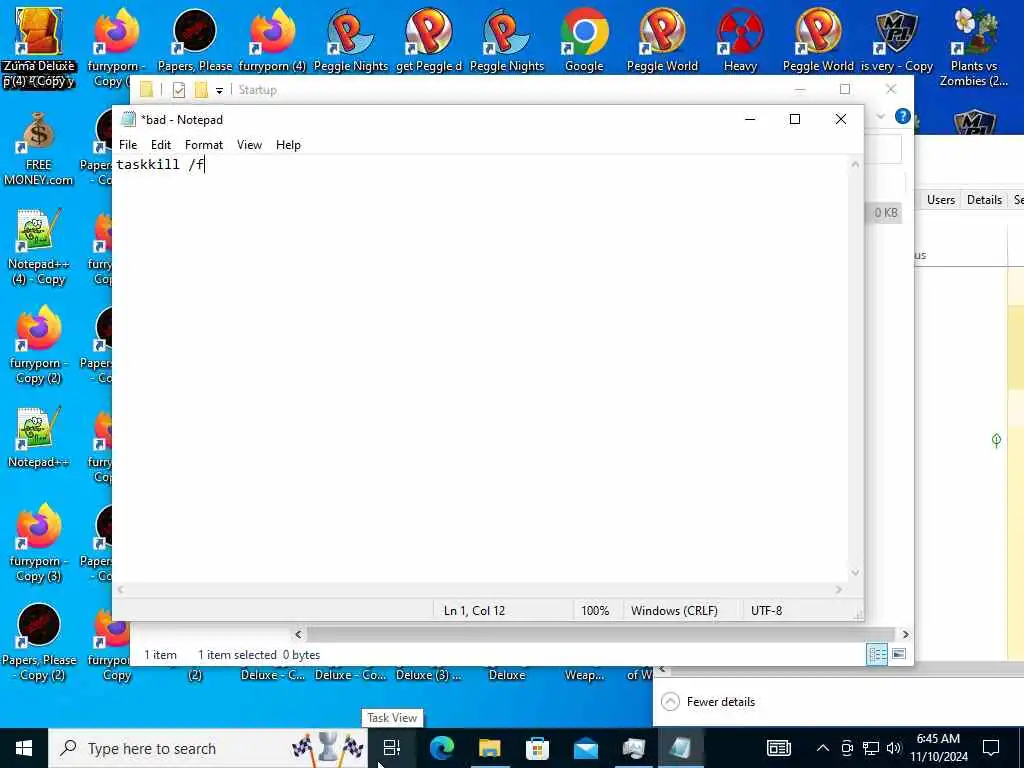The height and width of the screenshot is (768, 1024).
Task: Open the Edit menu in Notepad
Action: (161, 145)
